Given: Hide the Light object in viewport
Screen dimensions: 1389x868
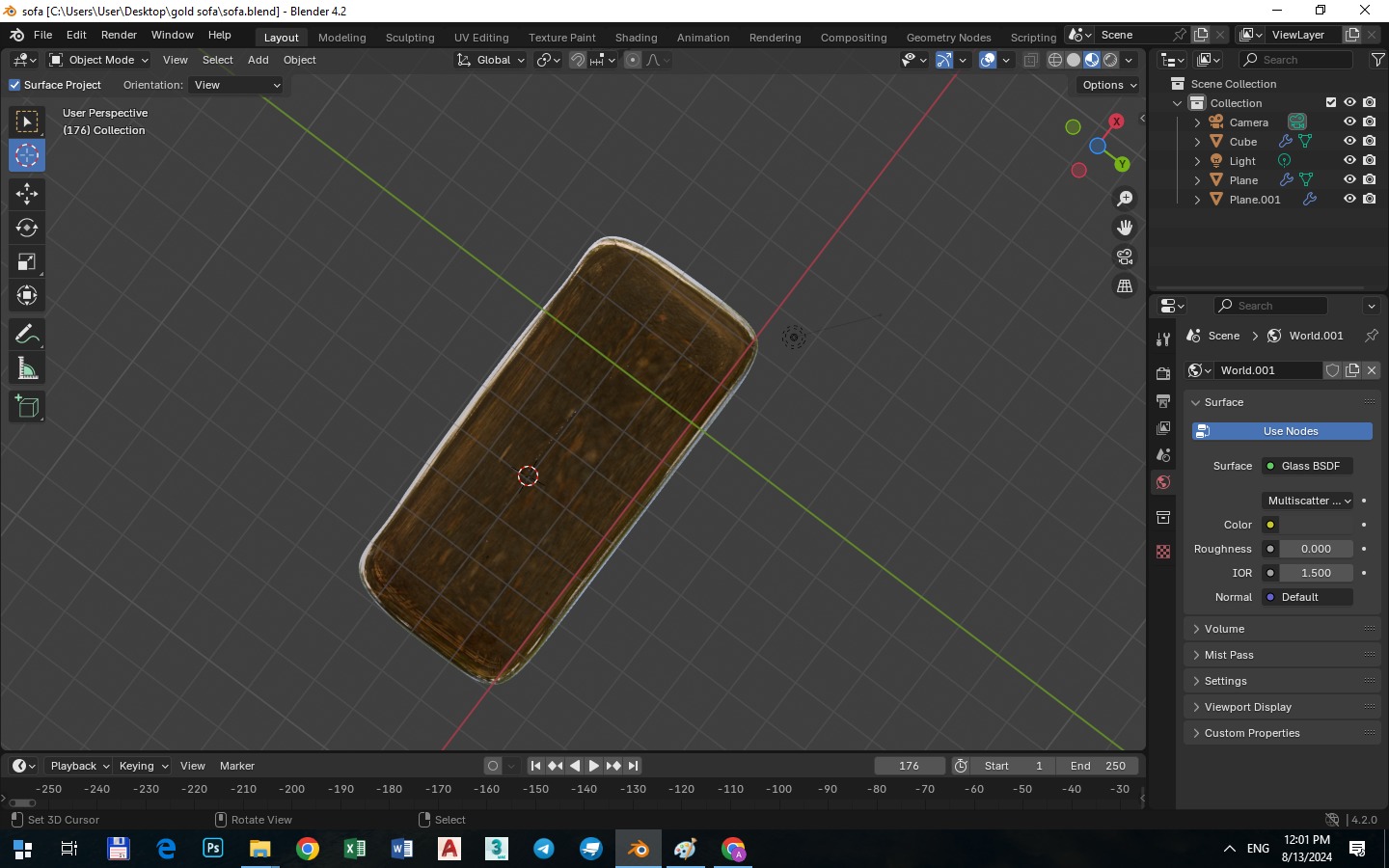Looking at the screenshot, I should (1349, 160).
